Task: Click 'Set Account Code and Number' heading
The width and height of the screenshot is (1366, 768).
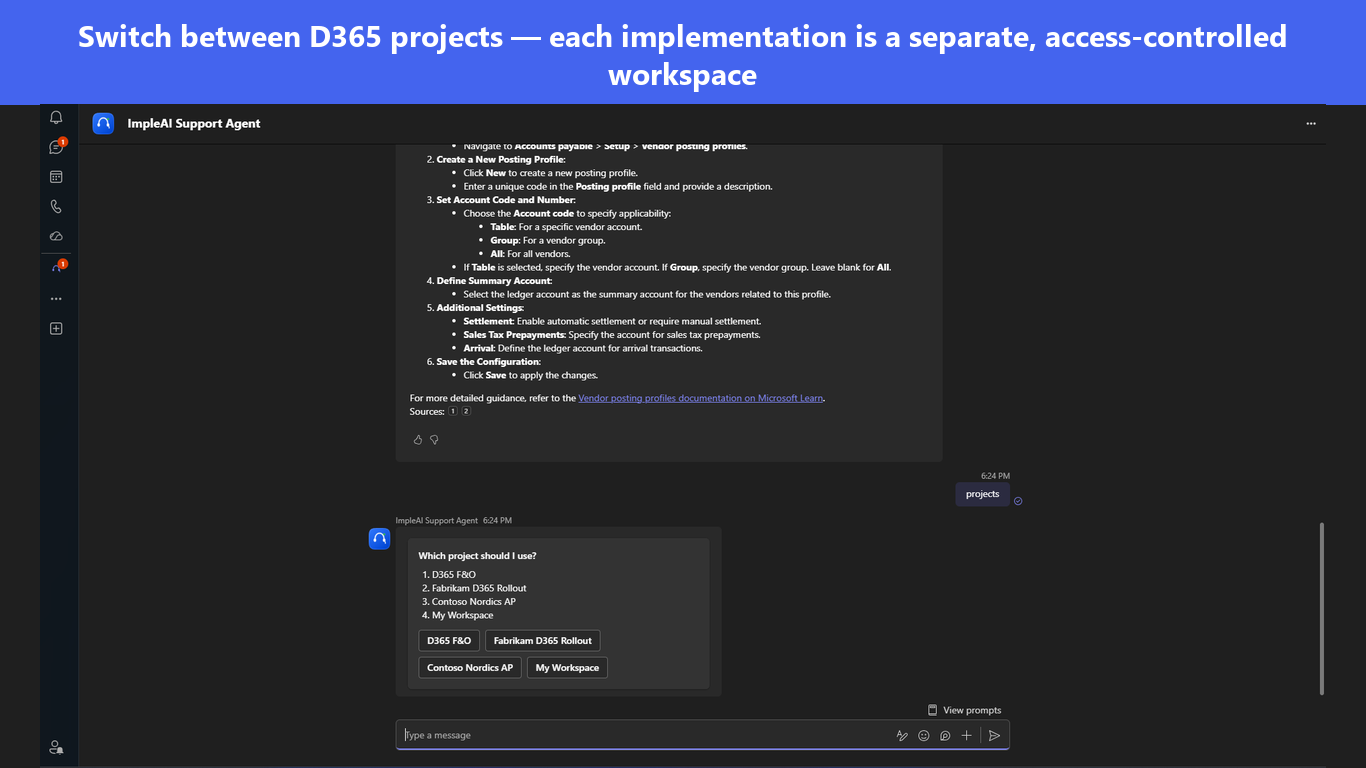Action: (506, 200)
